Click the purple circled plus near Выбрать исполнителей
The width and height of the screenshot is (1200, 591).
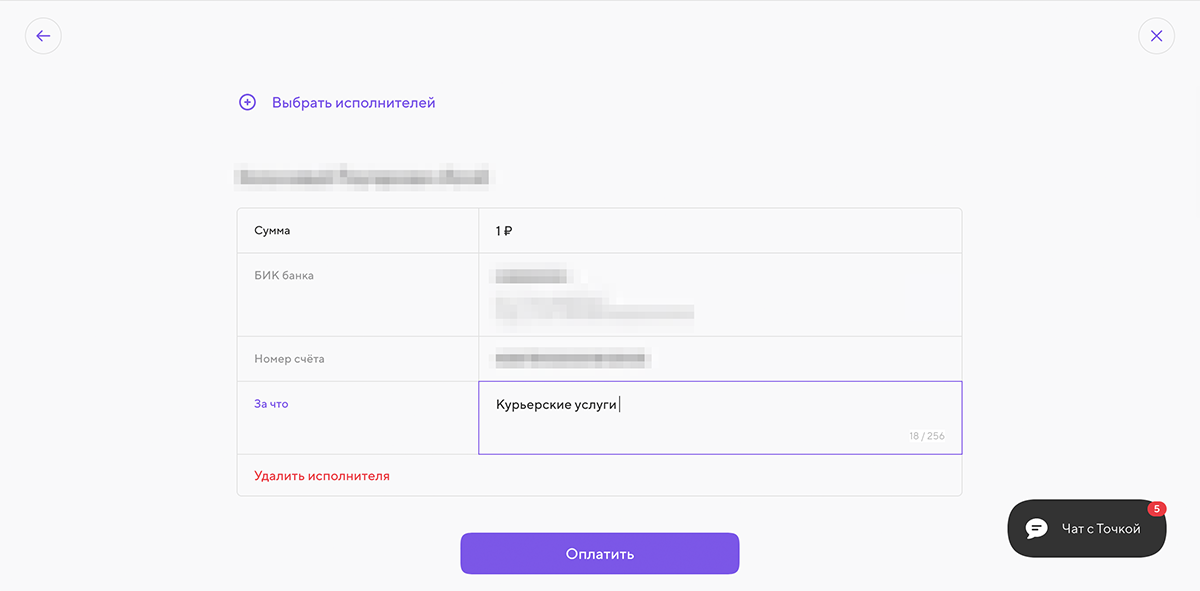(x=247, y=102)
